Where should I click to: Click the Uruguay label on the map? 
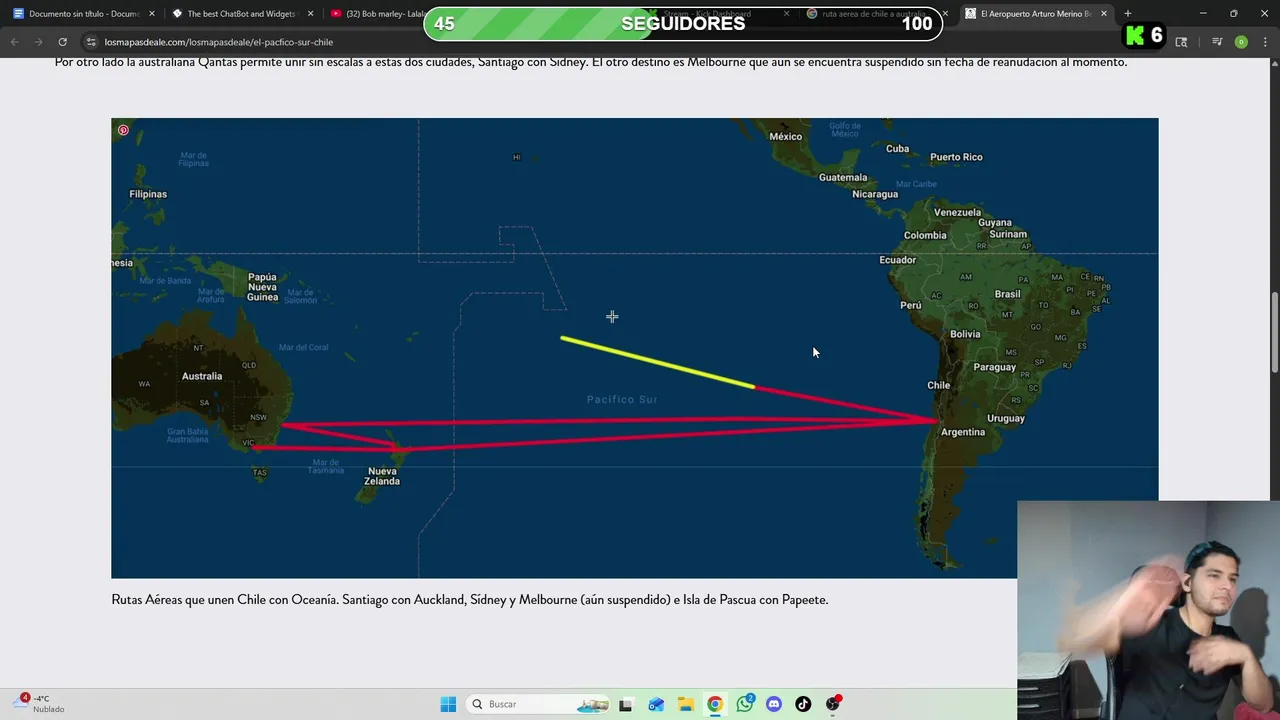coord(1006,418)
